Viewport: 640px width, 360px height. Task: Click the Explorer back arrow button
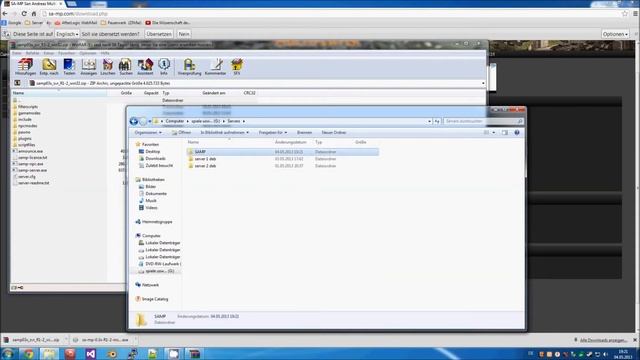coord(133,121)
